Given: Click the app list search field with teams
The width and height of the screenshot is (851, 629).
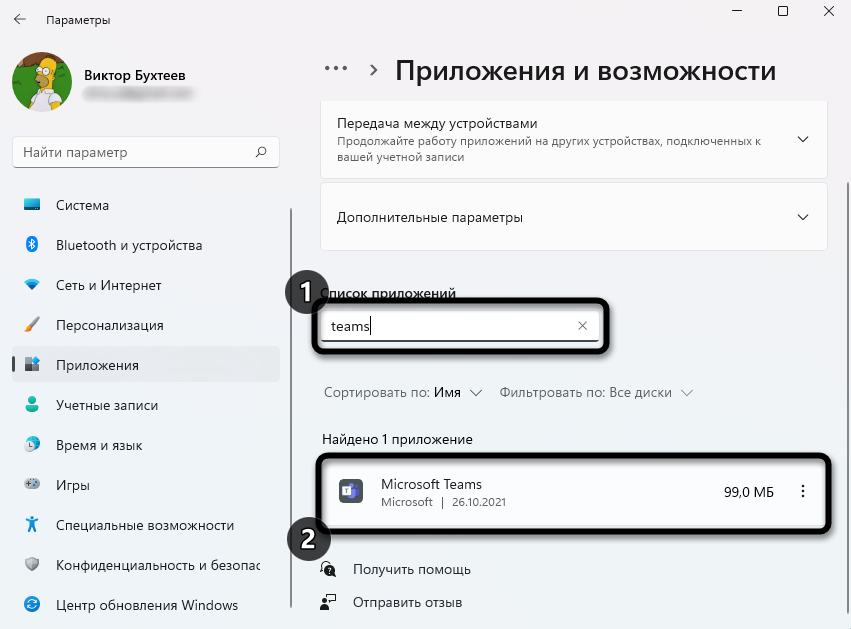Looking at the screenshot, I should [460, 326].
